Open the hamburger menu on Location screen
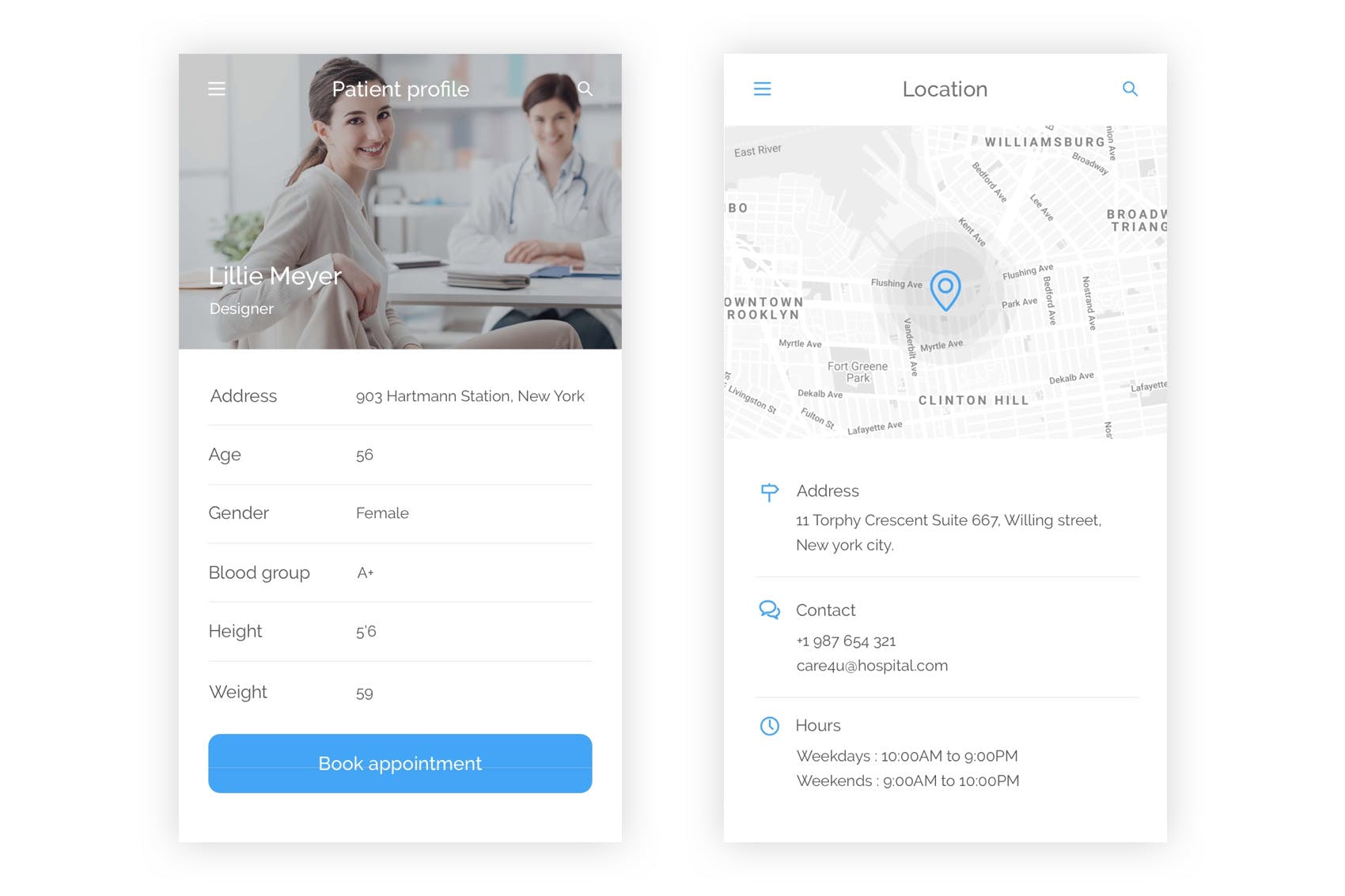Viewport: 1345px width, 896px height. click(x=762, y=89)
